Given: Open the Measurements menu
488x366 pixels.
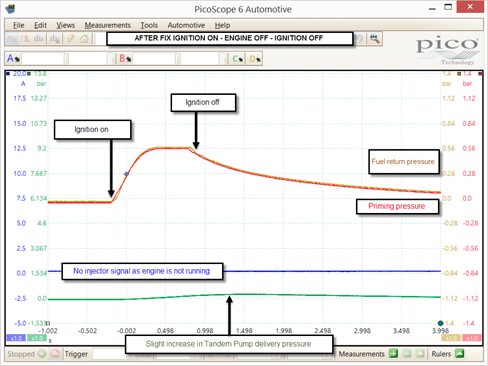Looking at the screenshot, I should pos(107,25).
